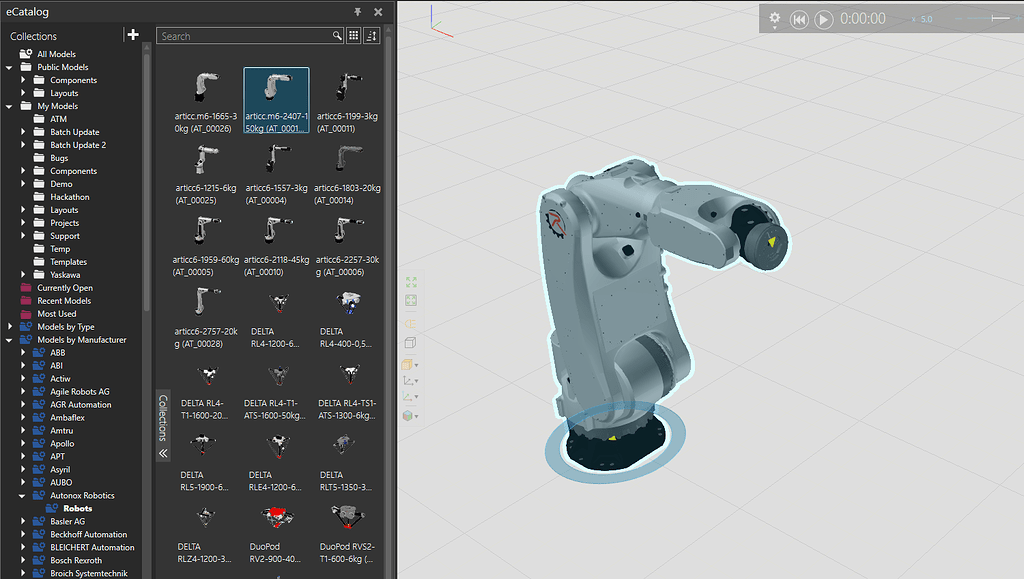Expand the Models by Type node

11,327
